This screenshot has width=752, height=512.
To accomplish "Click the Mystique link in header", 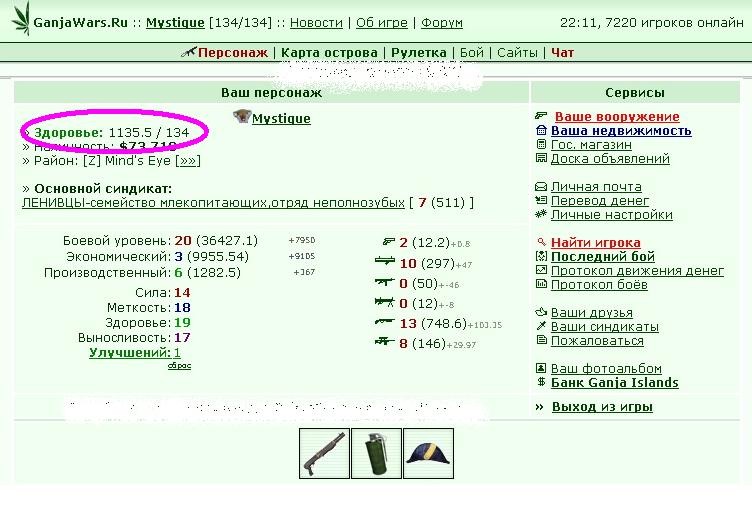I will coord(175,23).
